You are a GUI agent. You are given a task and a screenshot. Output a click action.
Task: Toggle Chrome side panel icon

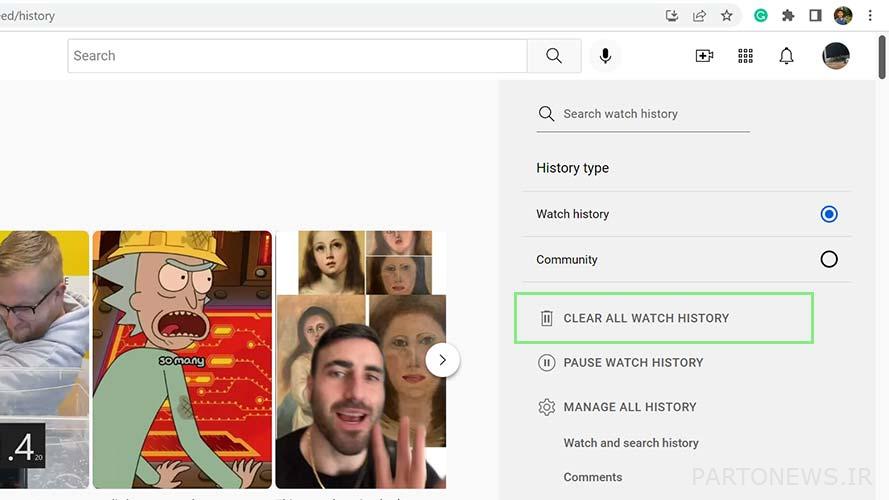(x=815, y=15)
